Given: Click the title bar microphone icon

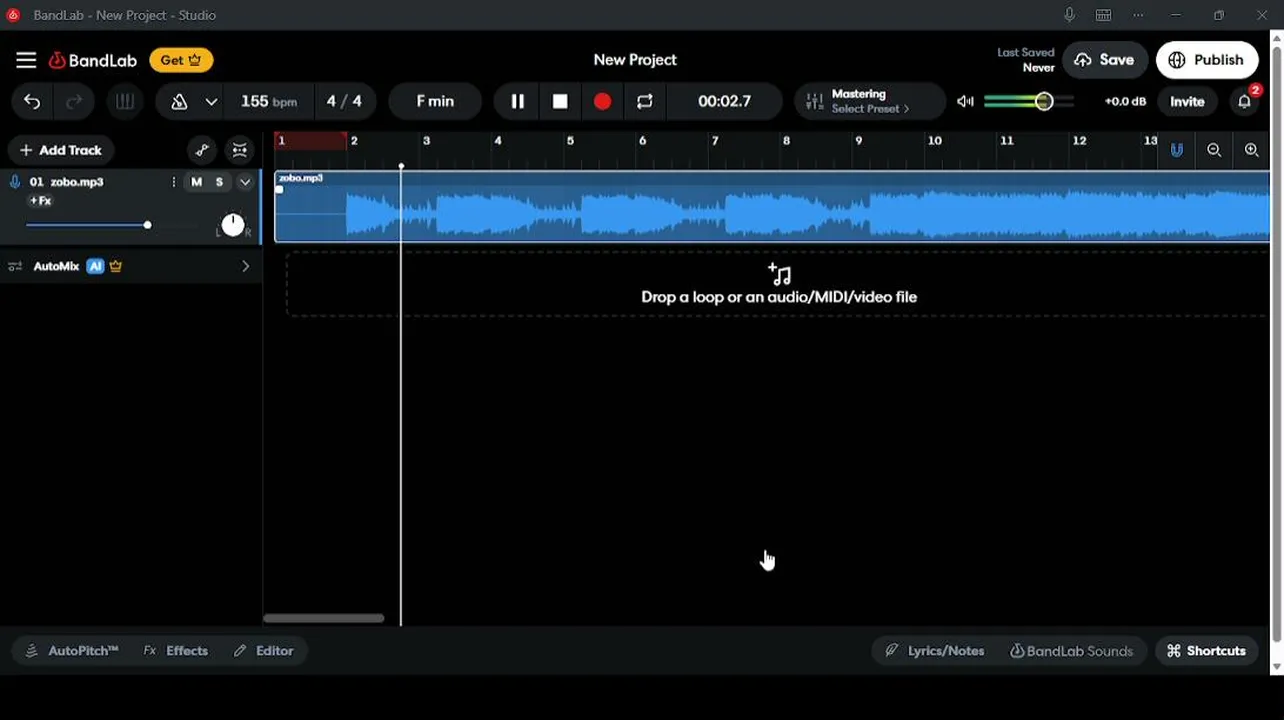Looking at the screenshot, I should point(1069,15).
